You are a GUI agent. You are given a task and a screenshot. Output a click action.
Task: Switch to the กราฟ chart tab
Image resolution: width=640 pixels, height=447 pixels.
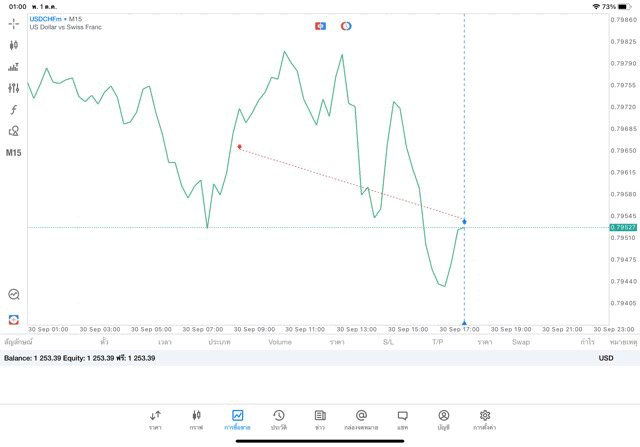pos(196,420)
